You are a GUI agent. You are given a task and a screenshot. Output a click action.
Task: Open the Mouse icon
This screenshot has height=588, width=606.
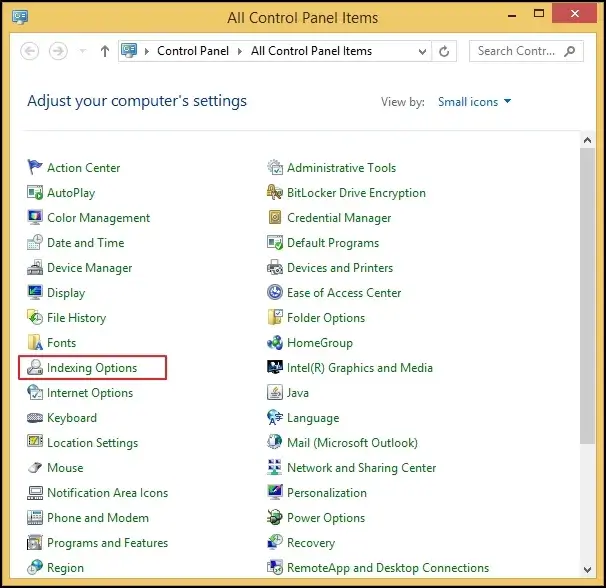pyautogui.click(x=35, y=468)
